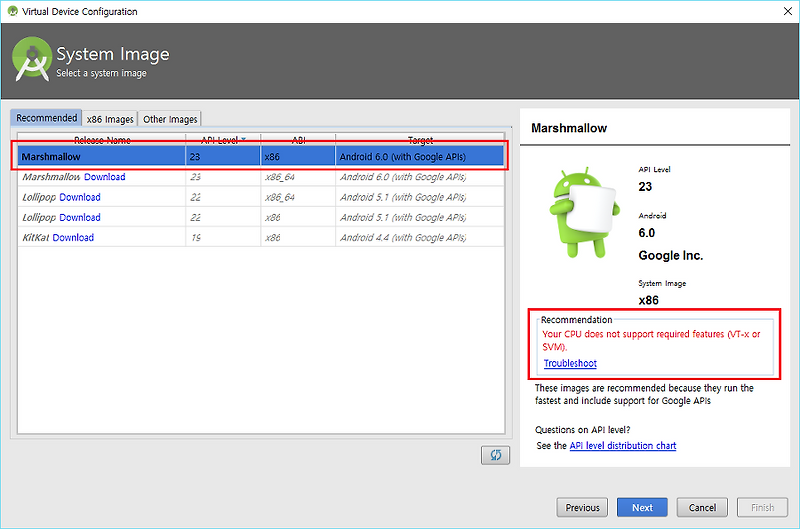Close the Virtual Device Configuration window
800x529 pixels.
click(788, 11)
